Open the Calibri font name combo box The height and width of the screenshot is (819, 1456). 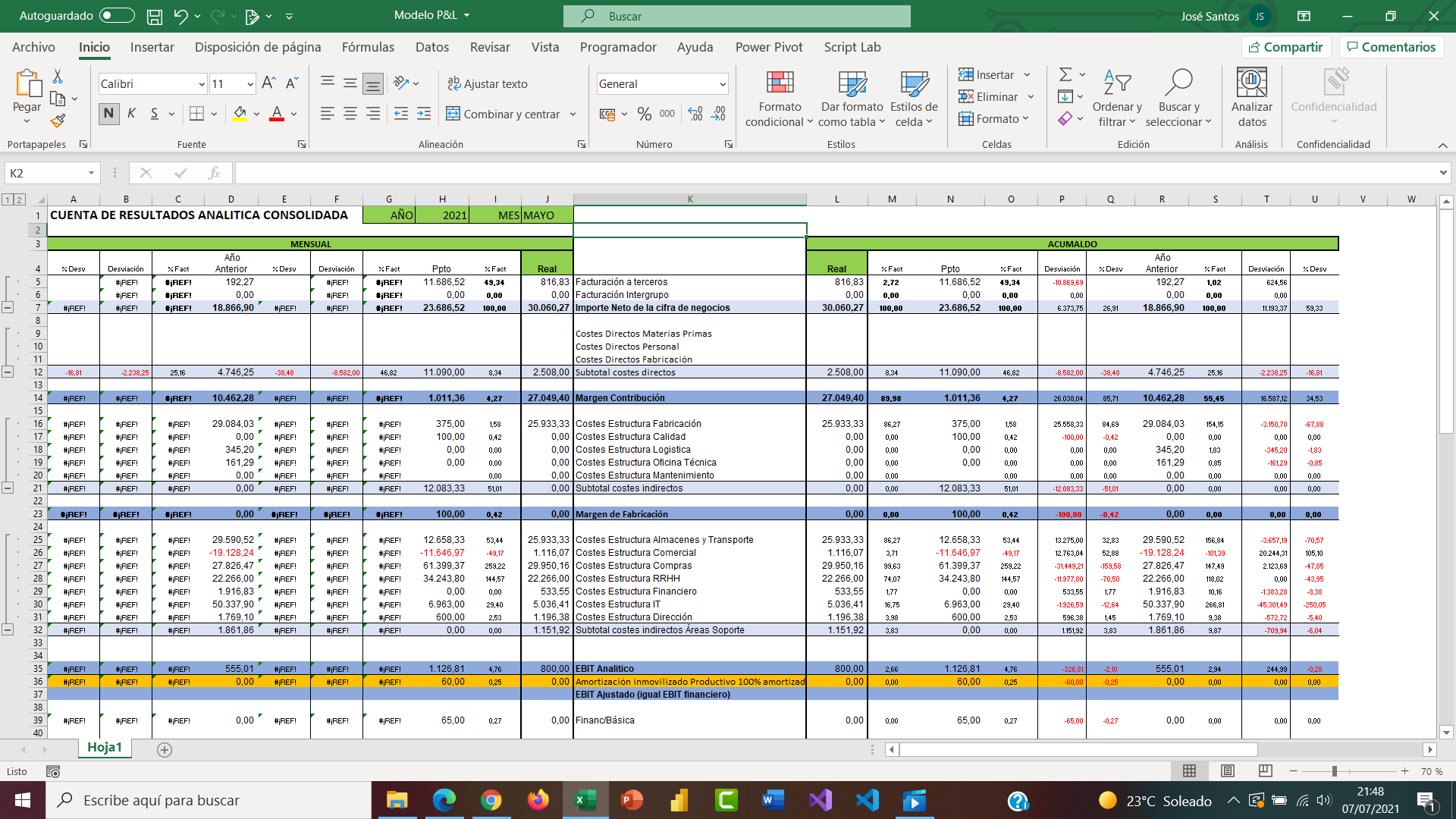point(152,84)
